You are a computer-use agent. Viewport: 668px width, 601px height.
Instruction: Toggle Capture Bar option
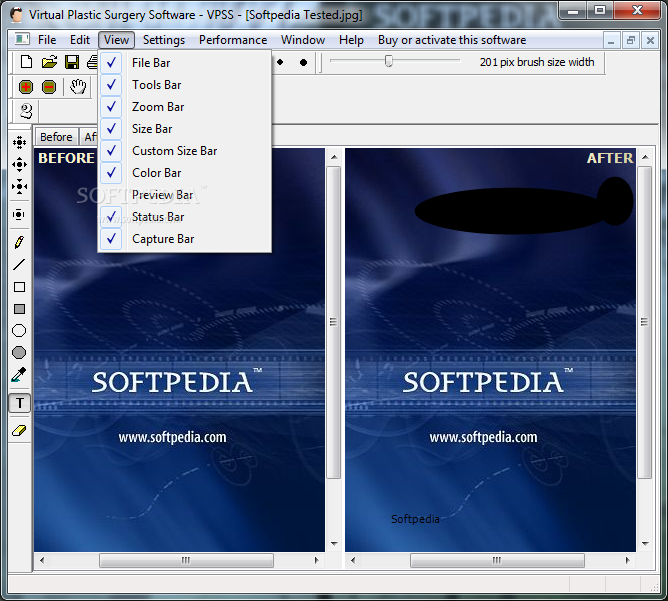pyautogui.click(x=185, y=239)
